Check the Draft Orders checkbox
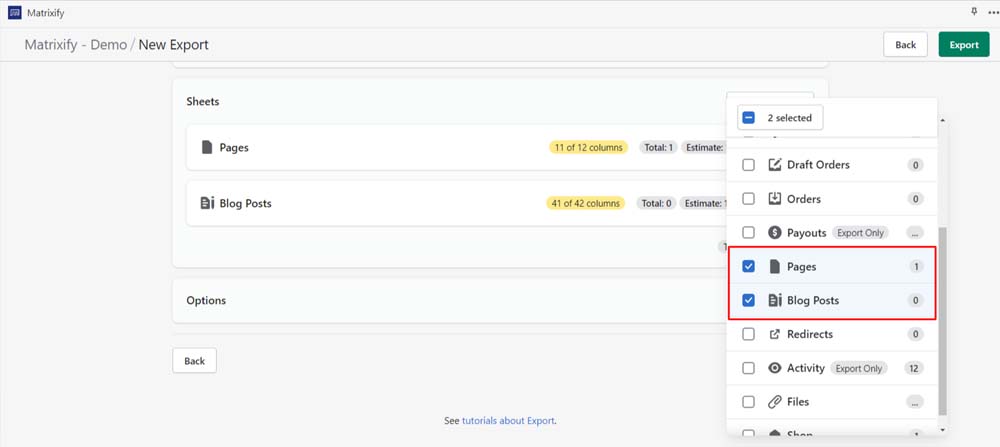Screen dimensions: 1000x447 point(749,165)
